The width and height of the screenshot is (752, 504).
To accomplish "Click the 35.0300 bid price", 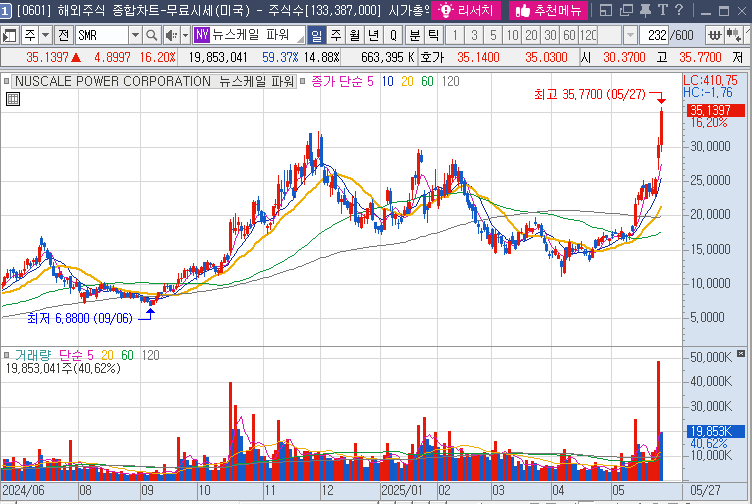I will pos(546,58).
